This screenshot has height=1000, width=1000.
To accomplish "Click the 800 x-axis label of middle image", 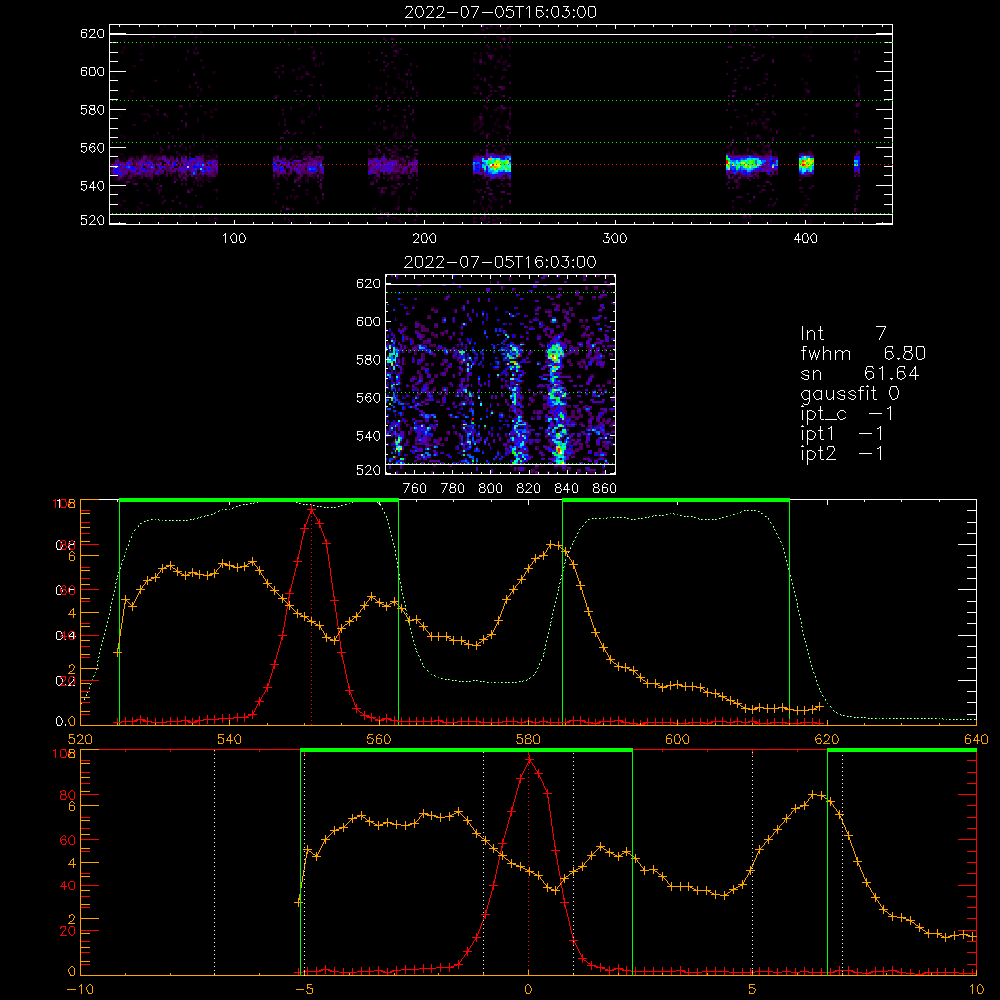I will [x=490, y=489].
